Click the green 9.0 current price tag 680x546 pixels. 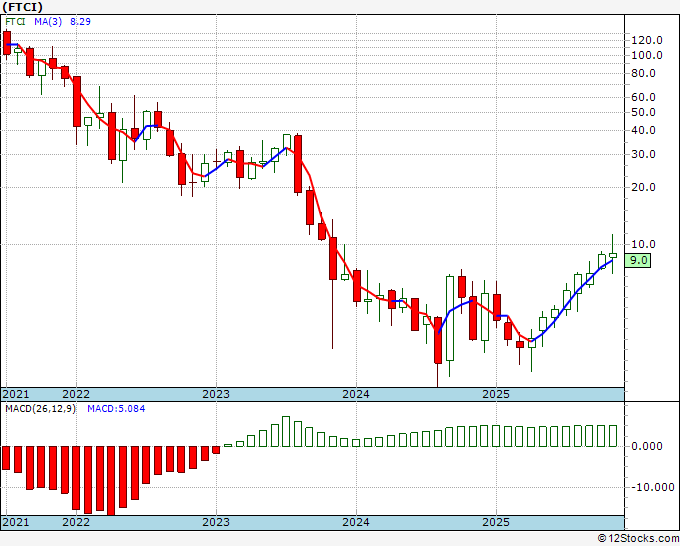[638, 260]
